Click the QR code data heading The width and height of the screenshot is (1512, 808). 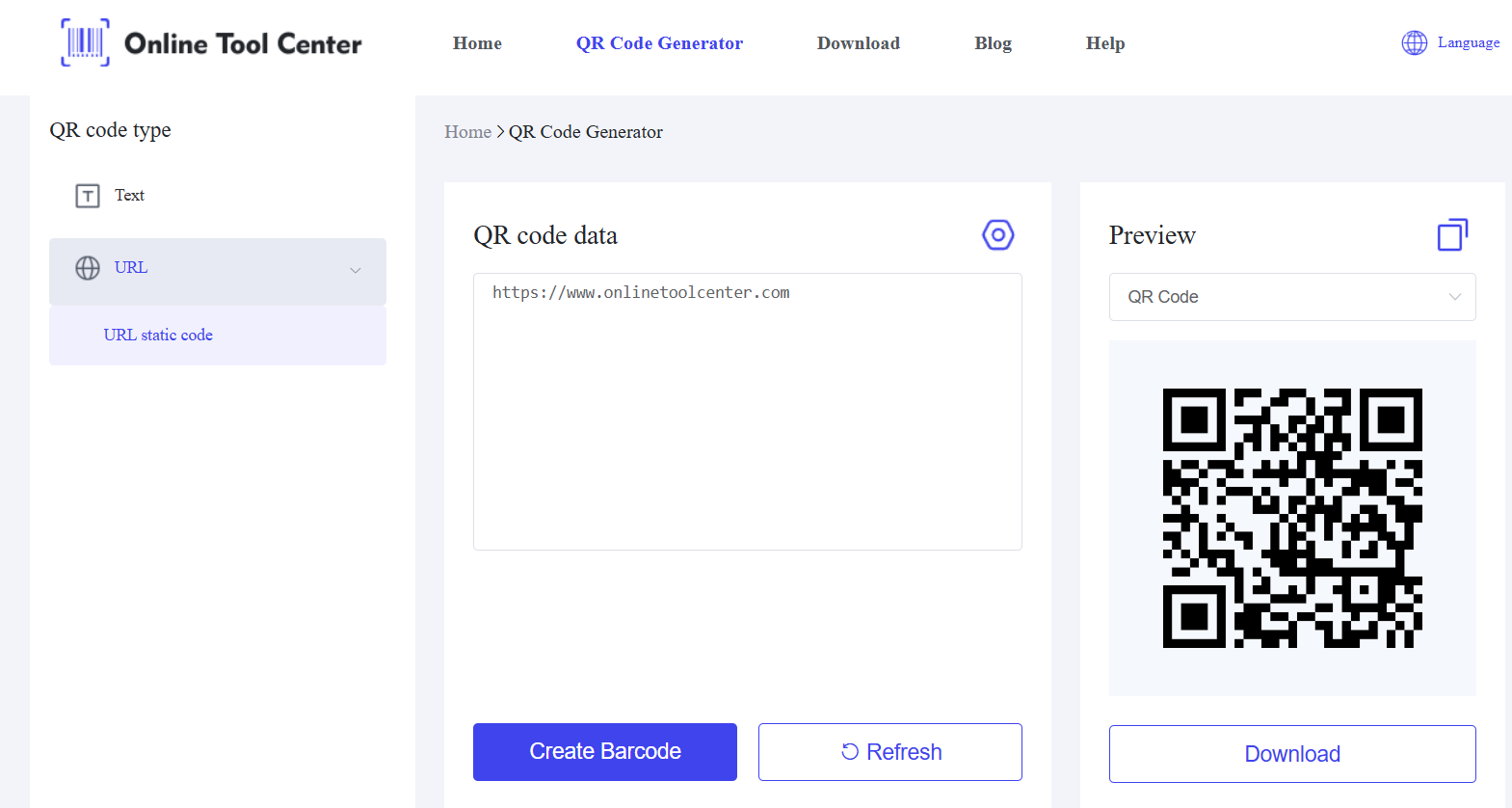point(545,235)
